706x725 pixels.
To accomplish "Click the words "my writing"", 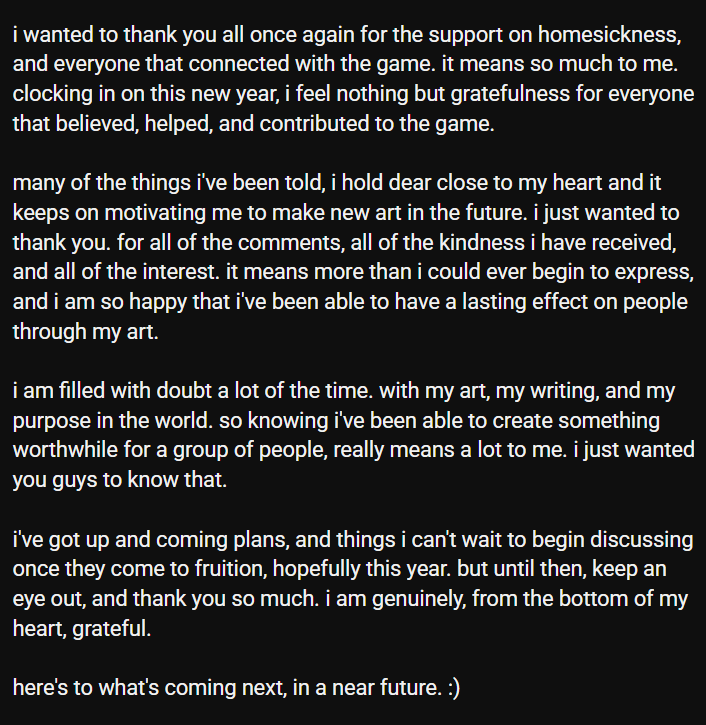I will [523, 390].
